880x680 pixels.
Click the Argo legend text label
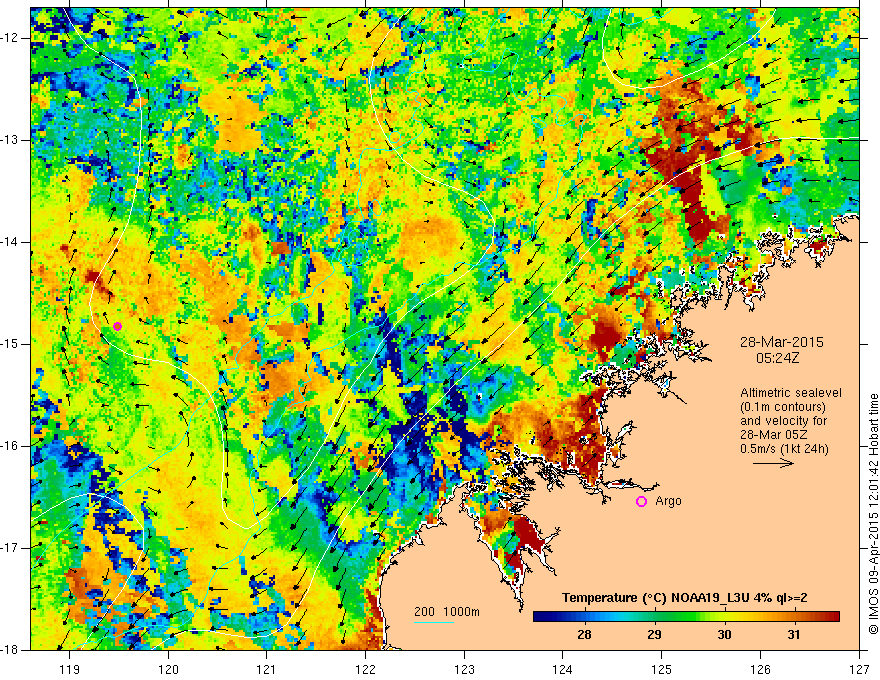(668, 501)
